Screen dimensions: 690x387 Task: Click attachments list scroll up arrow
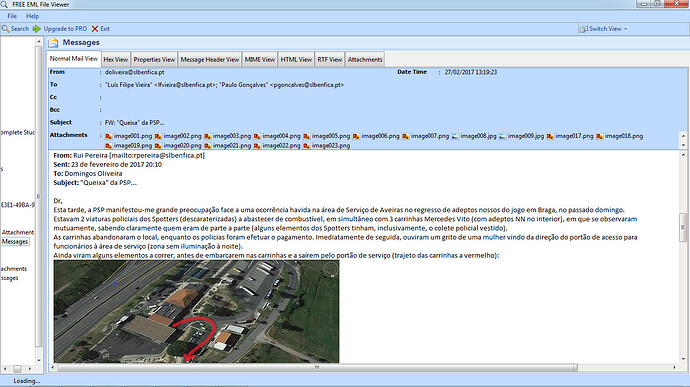683,135
